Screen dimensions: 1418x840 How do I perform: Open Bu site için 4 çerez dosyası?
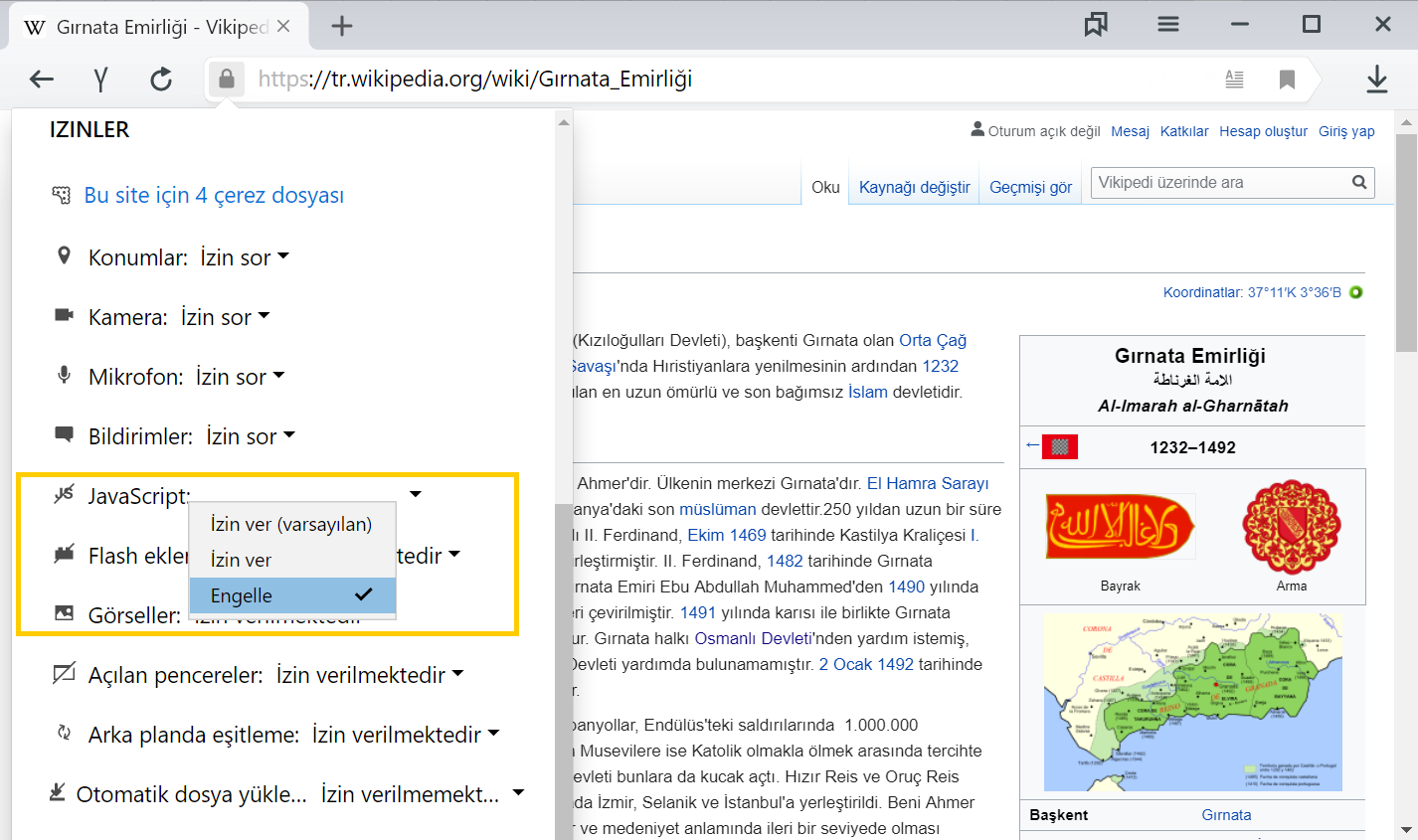(x=214, y=196)
